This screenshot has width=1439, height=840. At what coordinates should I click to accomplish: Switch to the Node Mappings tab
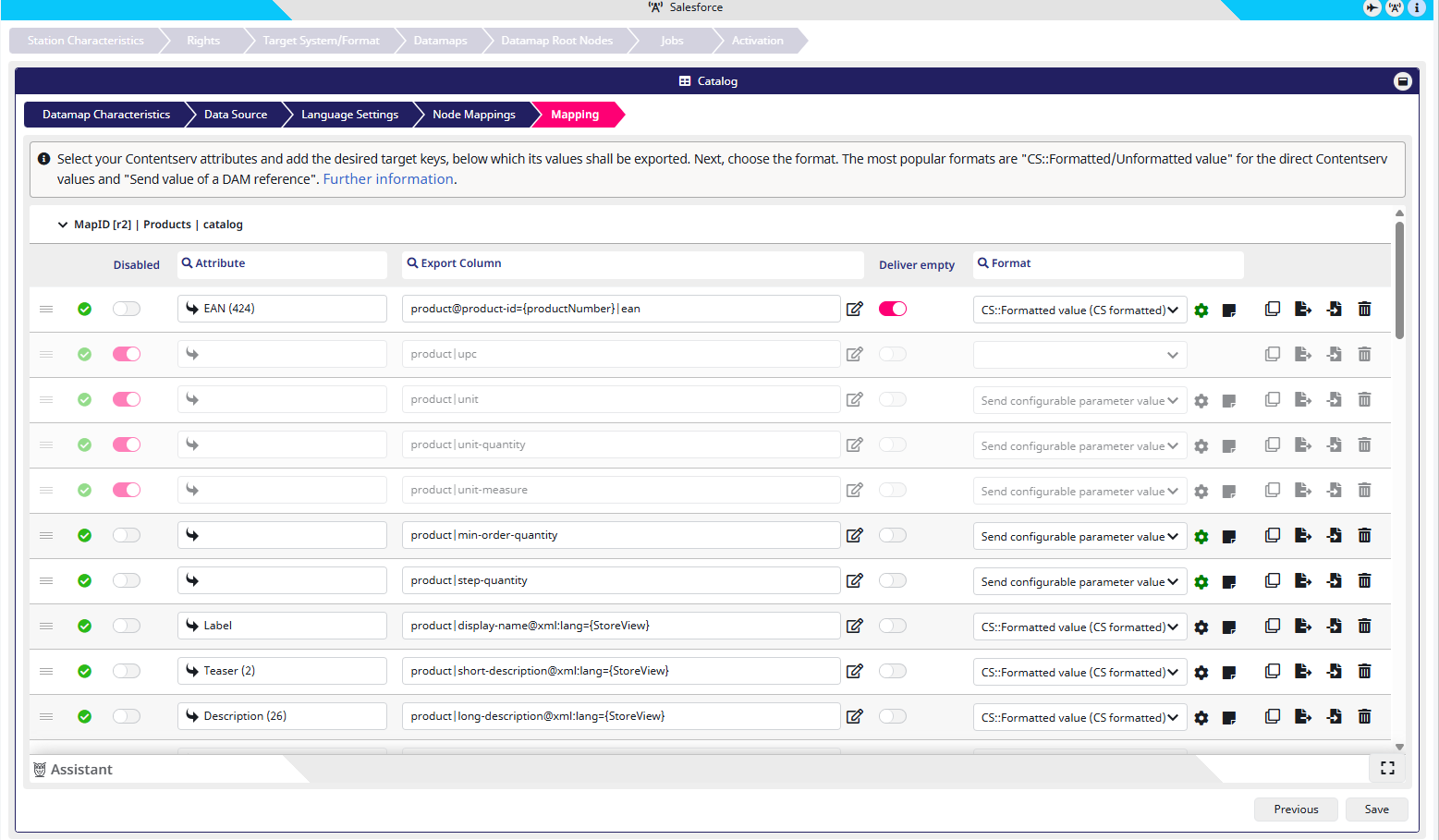coord(473,115)
